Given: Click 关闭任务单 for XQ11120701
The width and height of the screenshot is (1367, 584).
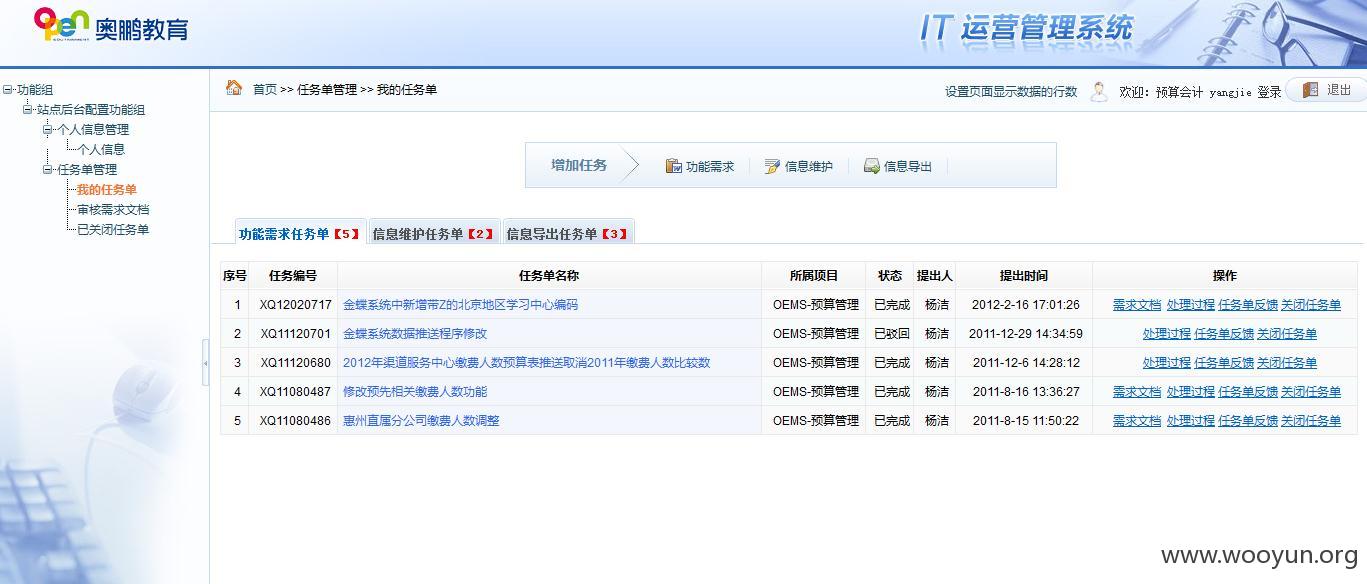Looking at the screenshot, I should click(x=1287, y=334).
